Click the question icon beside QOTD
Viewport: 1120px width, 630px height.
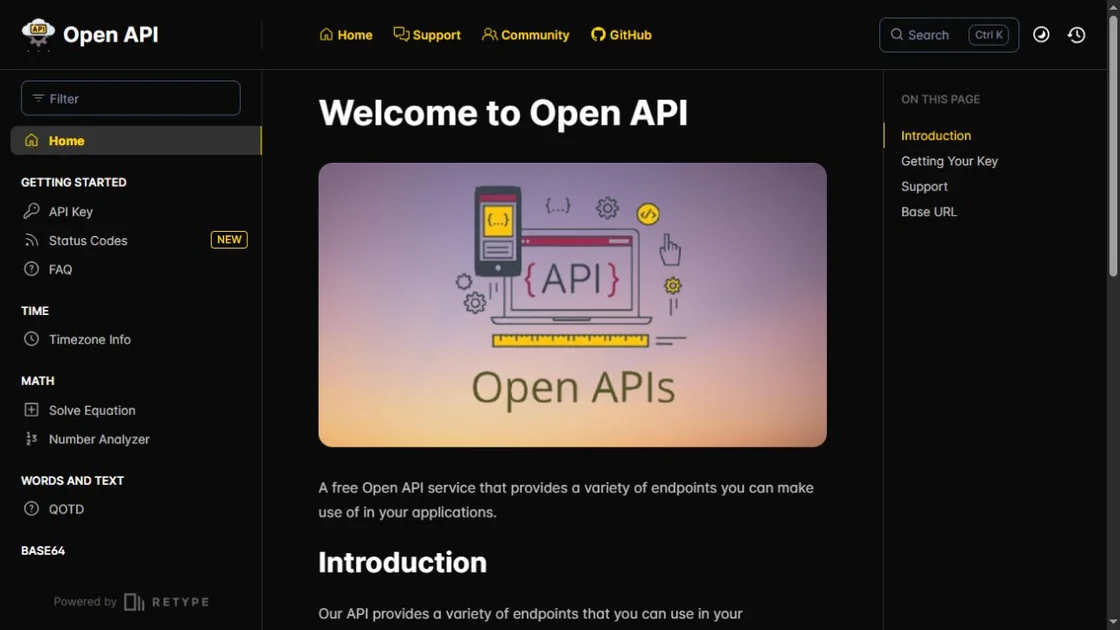[31, 509]
